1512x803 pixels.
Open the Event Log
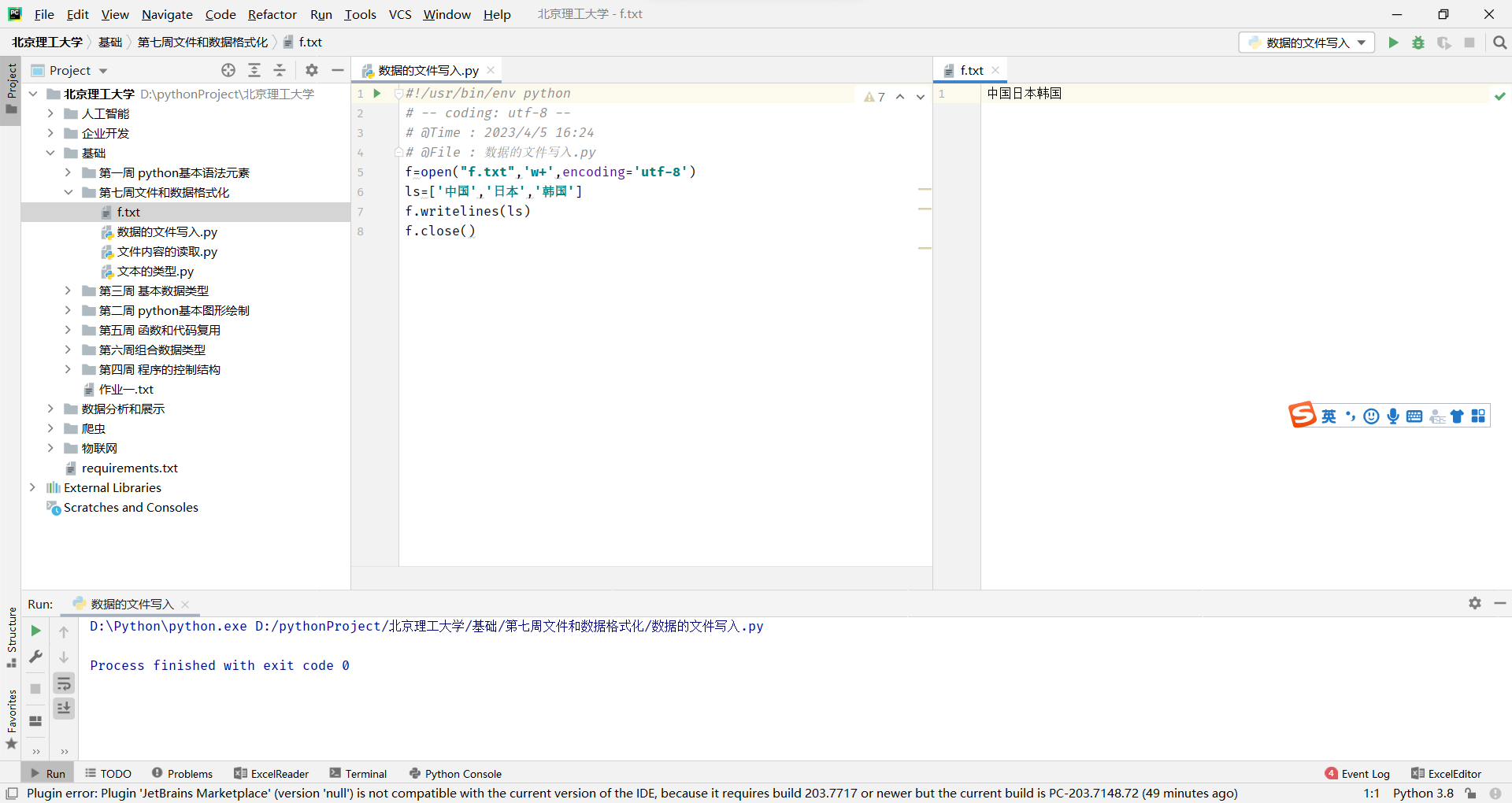click(x=1358, y=774)
